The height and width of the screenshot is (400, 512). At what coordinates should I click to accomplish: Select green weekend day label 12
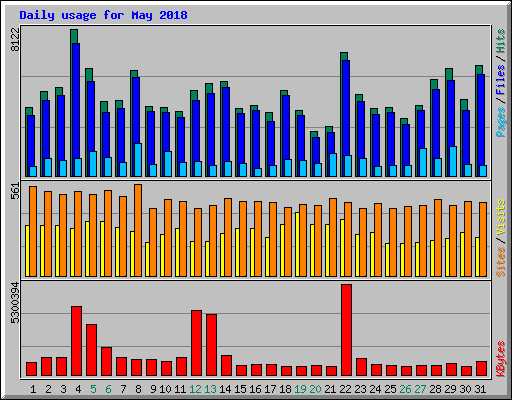pos(195,389)
